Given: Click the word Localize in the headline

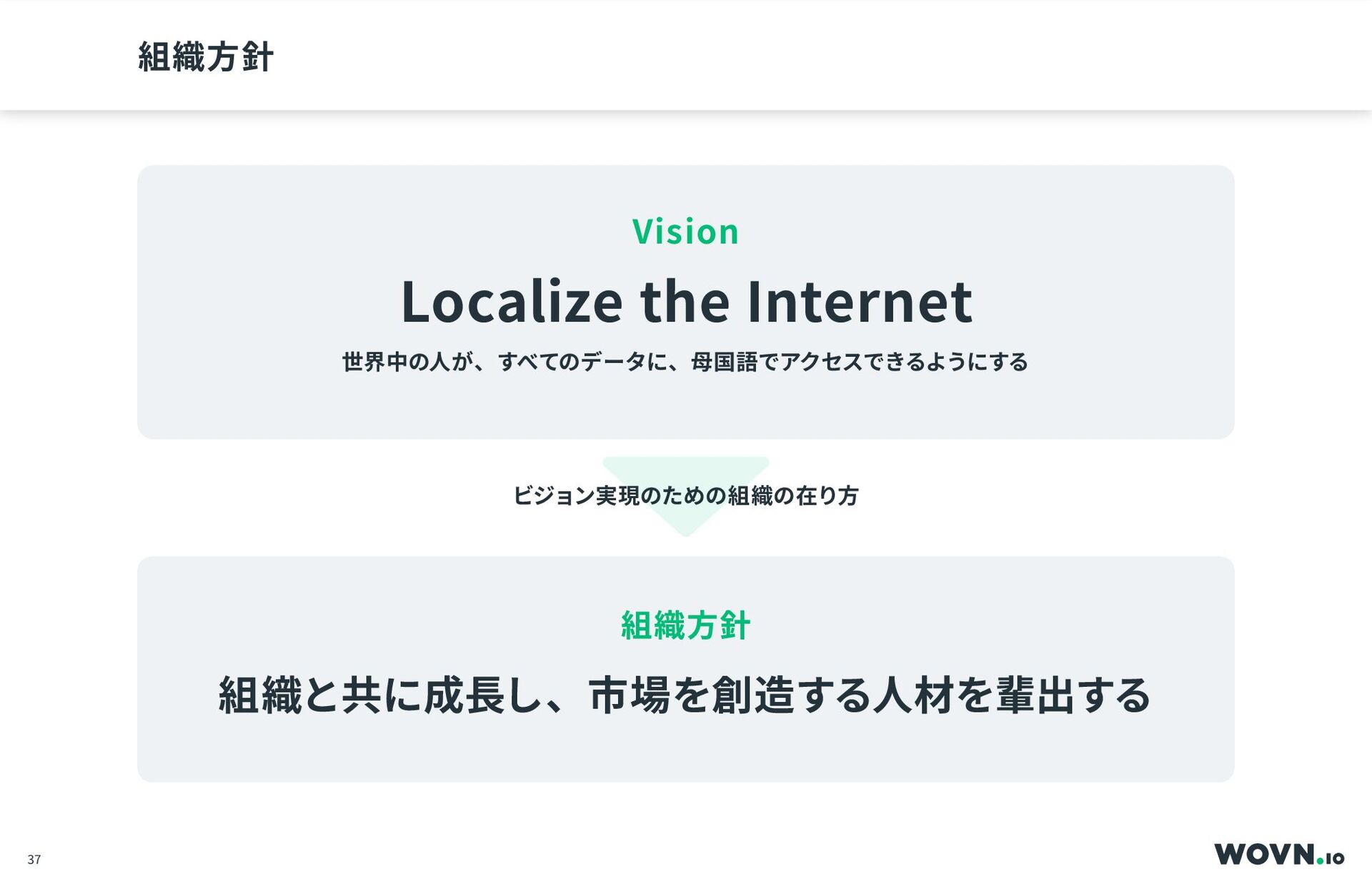Looking at the screenshot, I should 512,302.
